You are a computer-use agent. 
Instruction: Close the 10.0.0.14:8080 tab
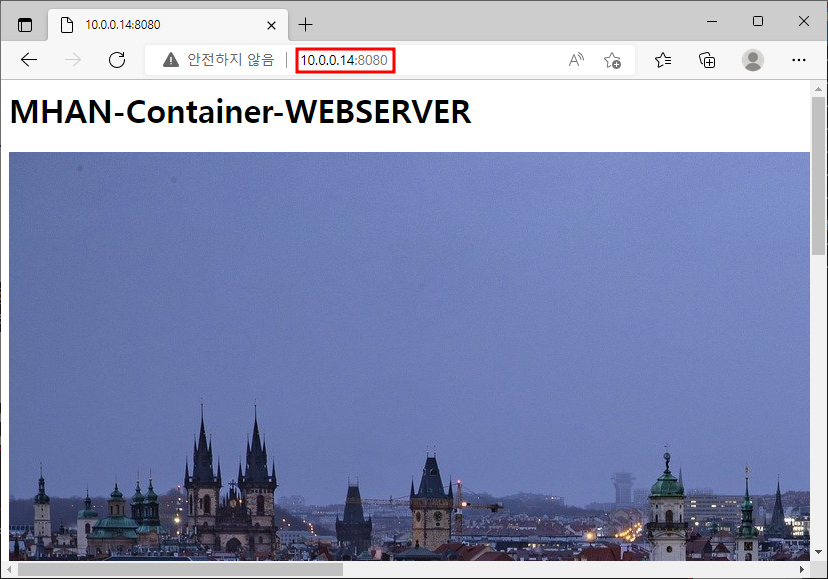pyautogui.click(x=271, y=25)
